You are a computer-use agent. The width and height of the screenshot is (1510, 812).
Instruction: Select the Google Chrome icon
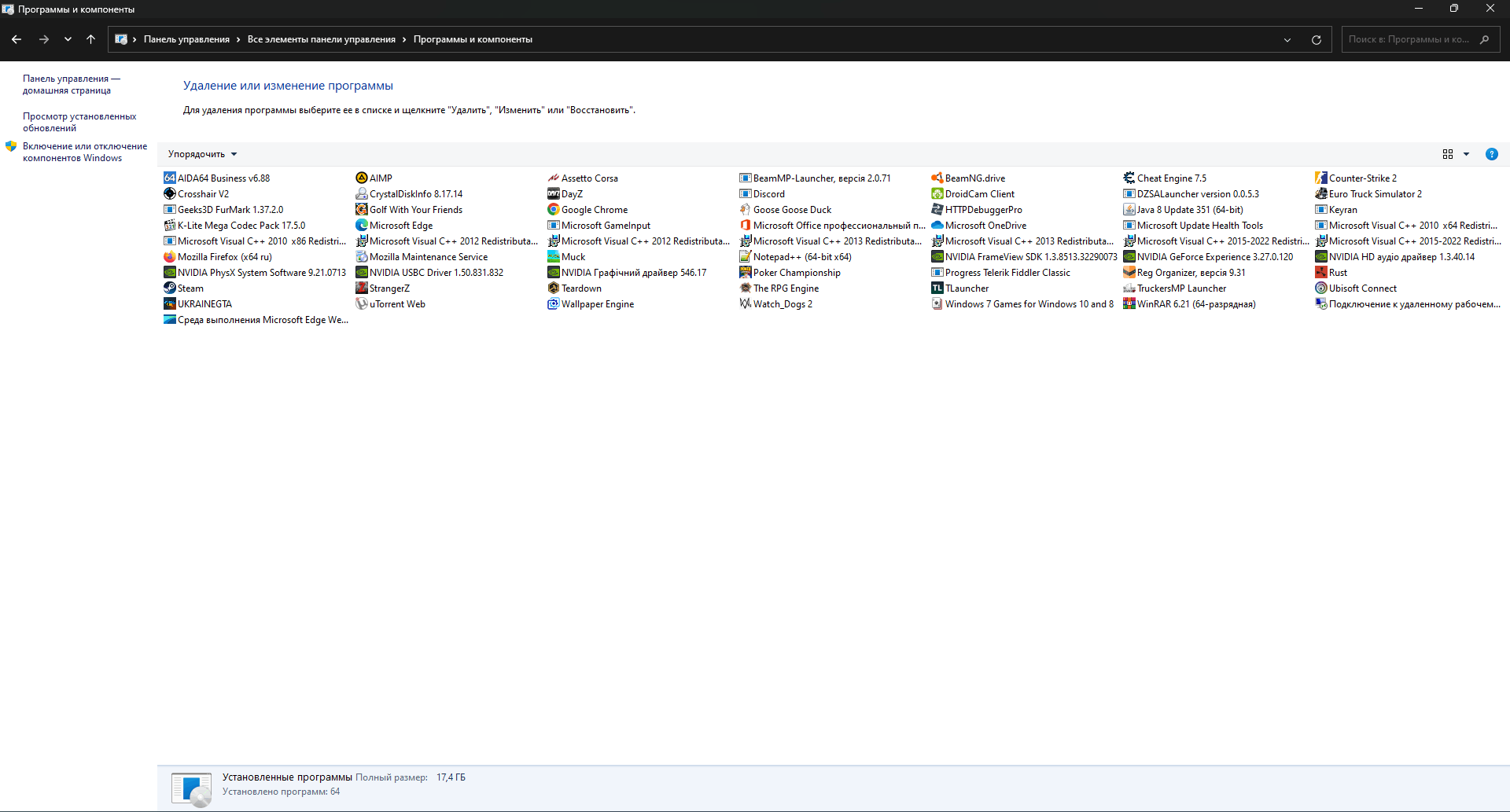[x=554, y=210]
